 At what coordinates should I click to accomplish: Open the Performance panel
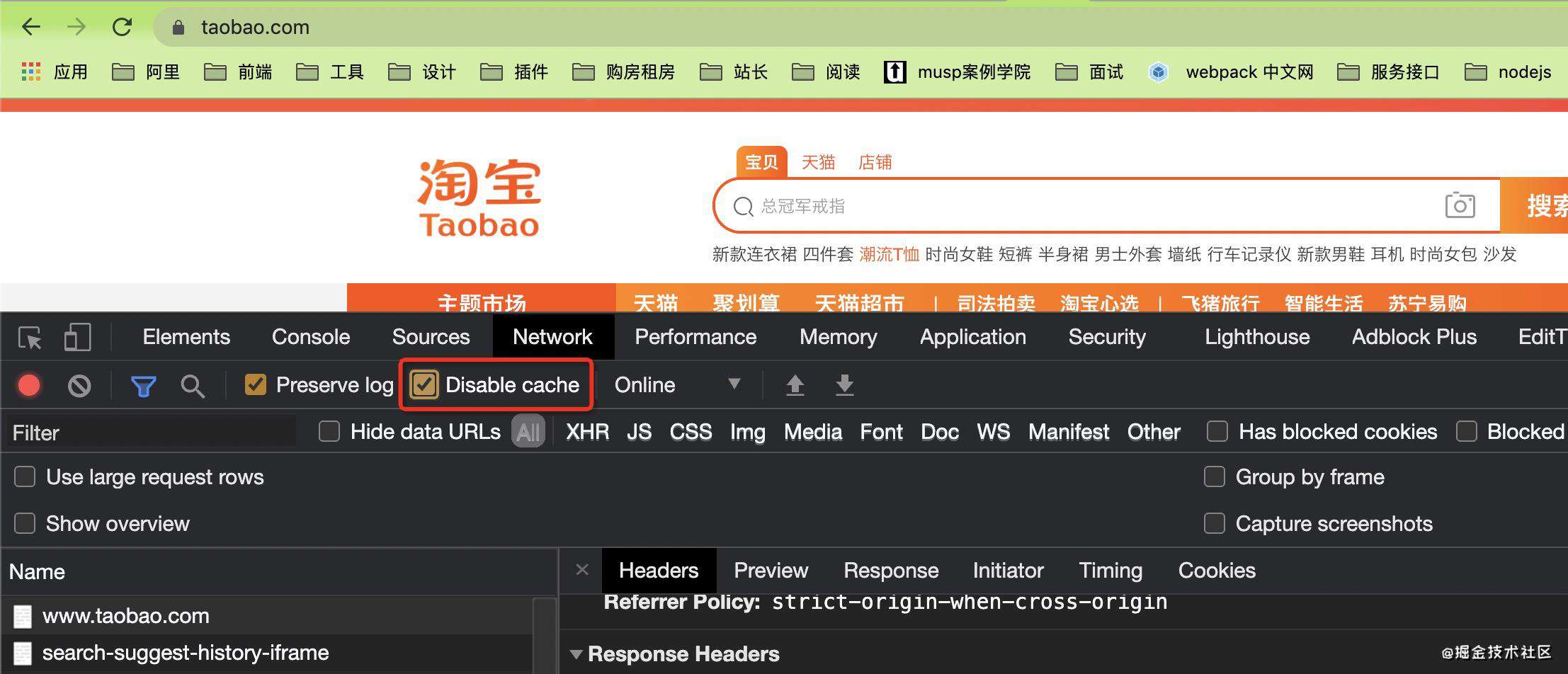coord(695,337)
